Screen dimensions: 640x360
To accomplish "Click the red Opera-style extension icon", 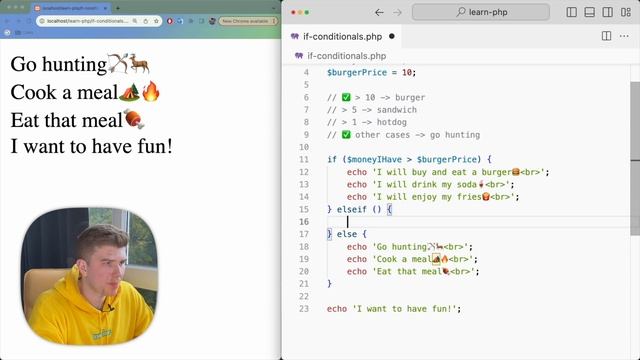I will click(170, 21).
